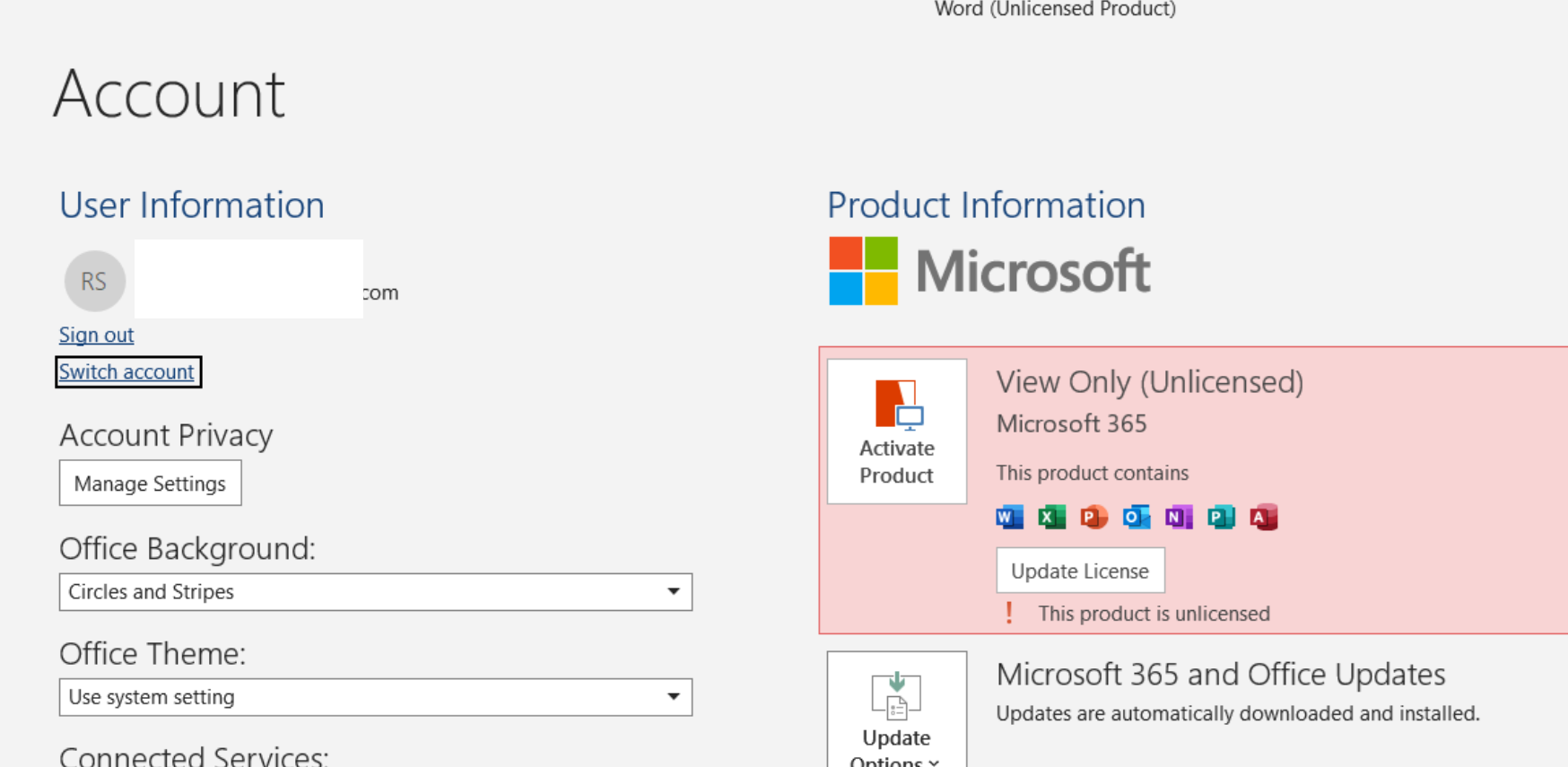
Task: Click the PowerPoint app icon
Action: [x=1093, y=517]
